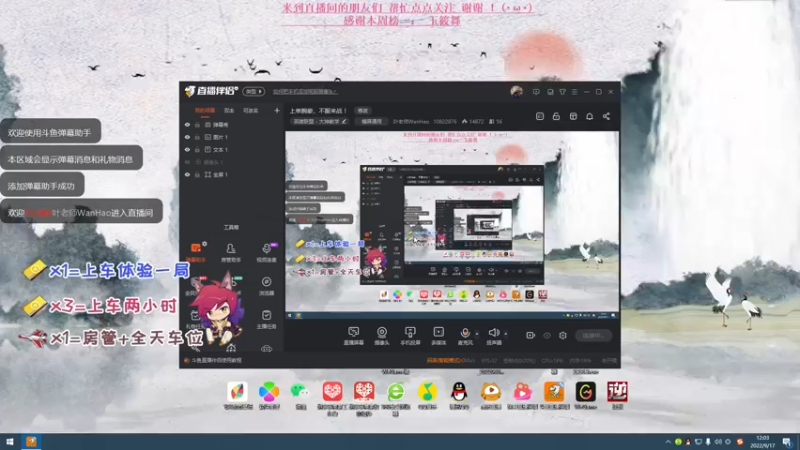The height and width of the screenshot is (450, 800).
Task: Open the 浏览器 tool in the toolbox
Action: click(266, 286)
